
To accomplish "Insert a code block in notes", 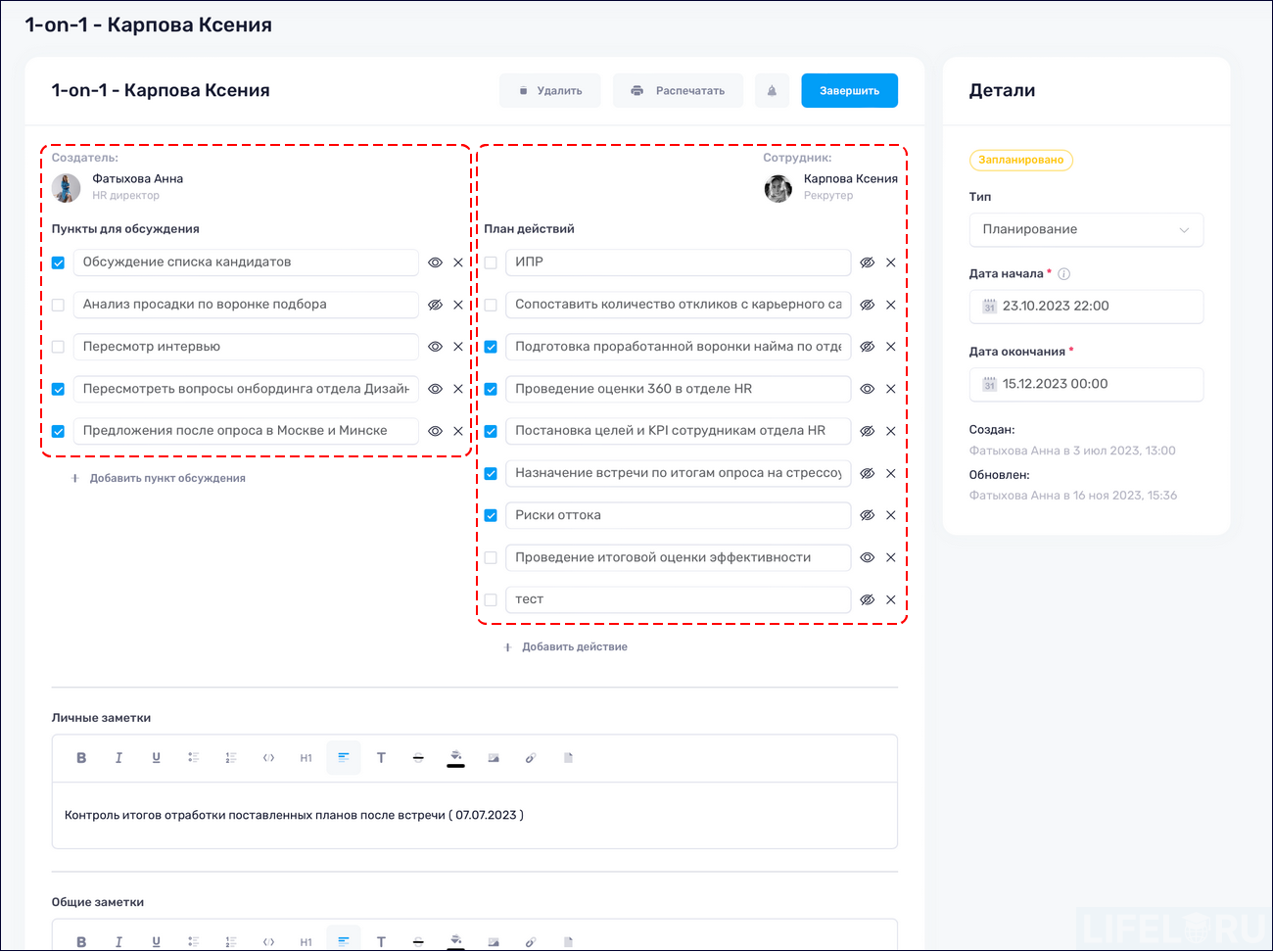I will [268, 757].
